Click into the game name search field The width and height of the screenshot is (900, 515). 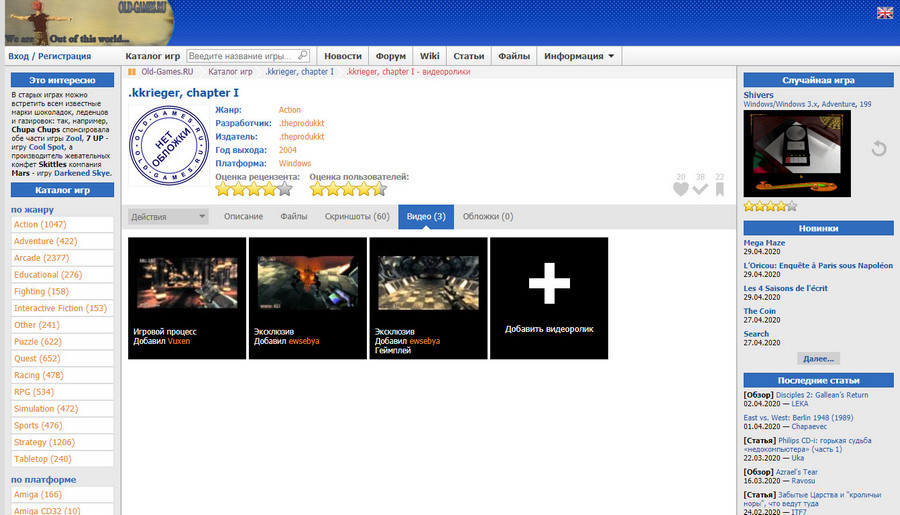pyautogui.click(x=241, y=56)
